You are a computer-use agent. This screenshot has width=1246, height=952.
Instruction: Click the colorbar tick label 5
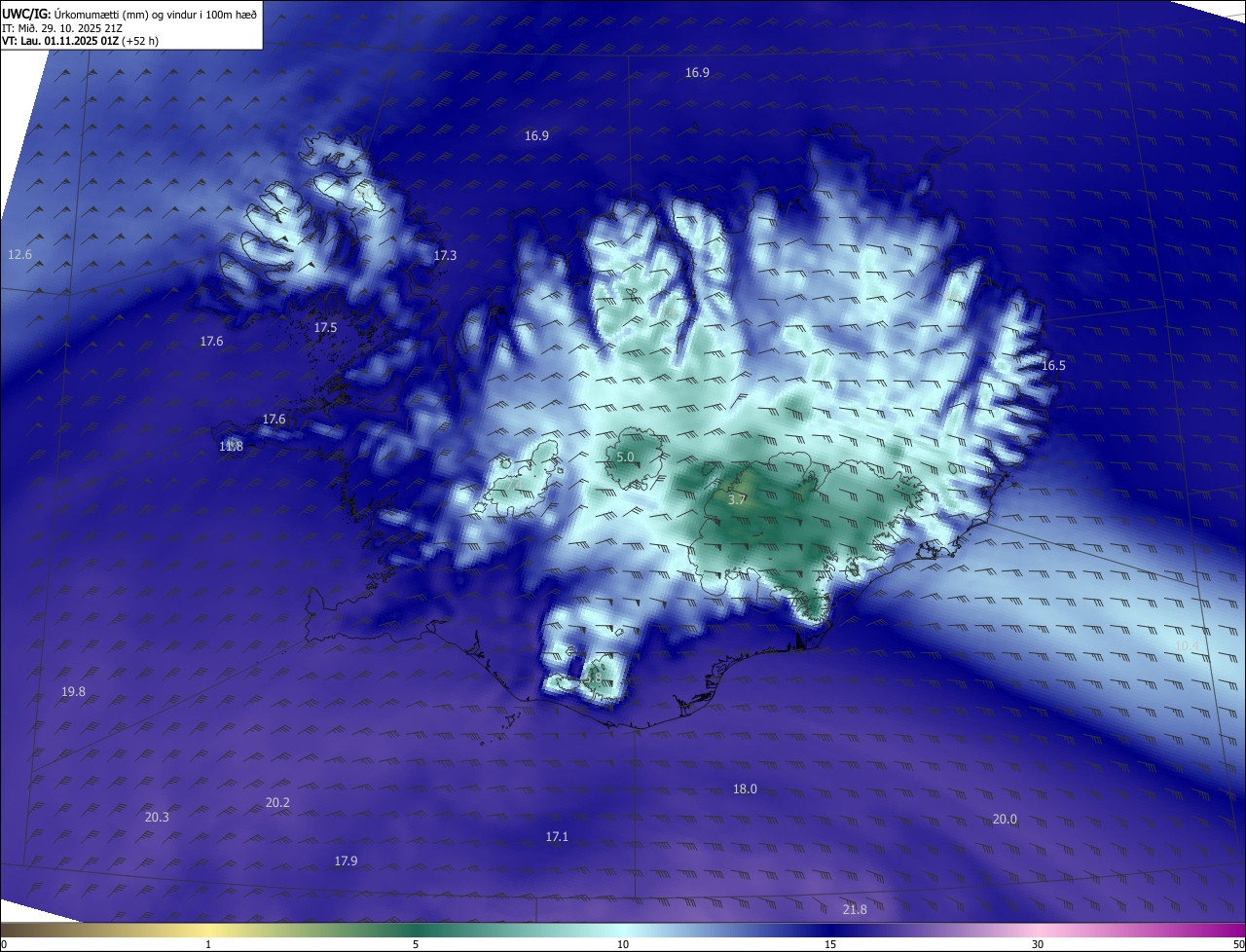point(416,945)
